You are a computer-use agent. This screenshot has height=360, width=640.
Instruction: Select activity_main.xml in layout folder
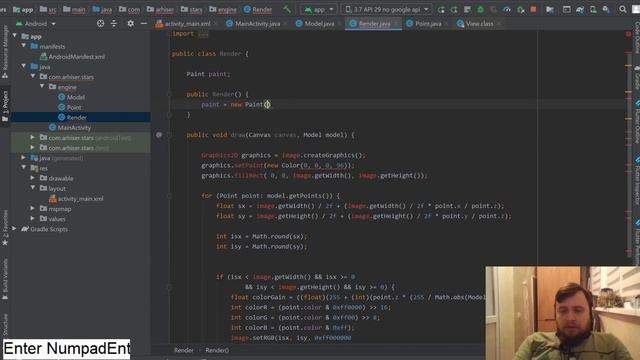coord(76,199)
